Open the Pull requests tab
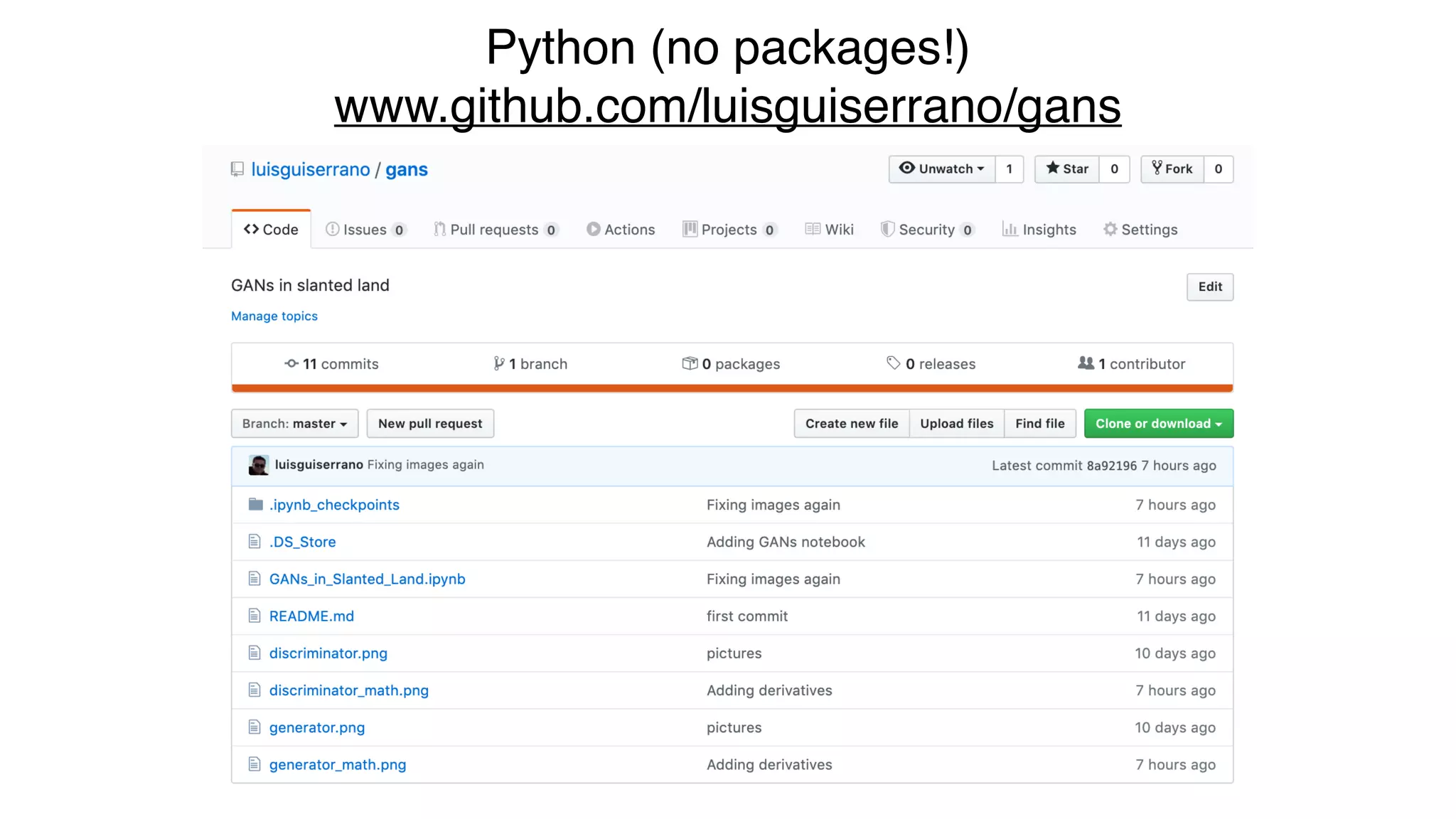The width and height of the screenshot is (1456, 819). point(496,230)
